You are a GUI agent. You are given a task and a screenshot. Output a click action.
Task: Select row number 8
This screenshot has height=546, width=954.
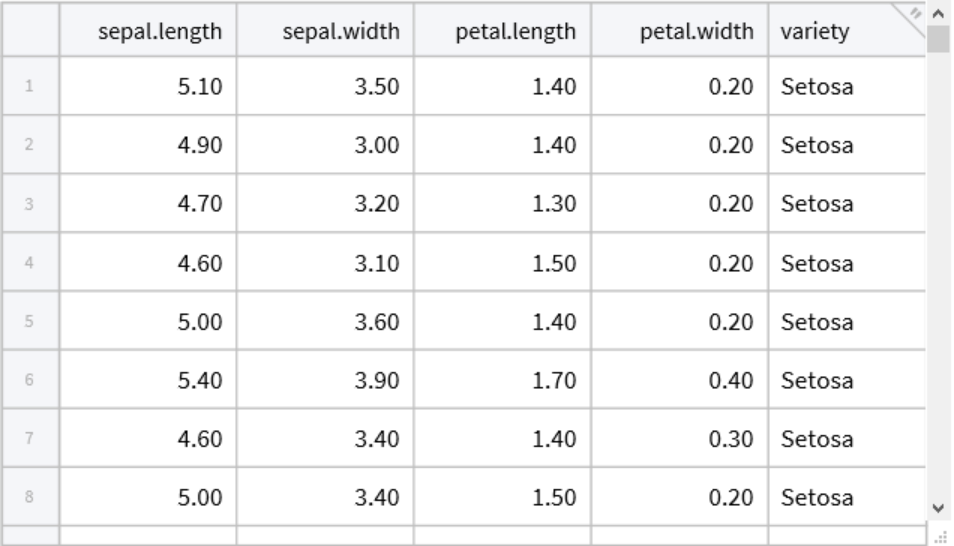click(x=30, y=496)
